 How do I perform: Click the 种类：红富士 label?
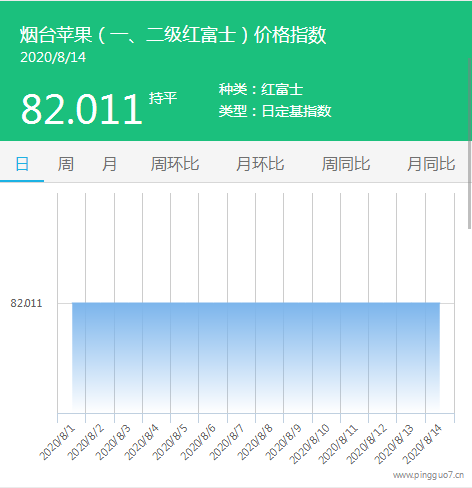point(261,89)
